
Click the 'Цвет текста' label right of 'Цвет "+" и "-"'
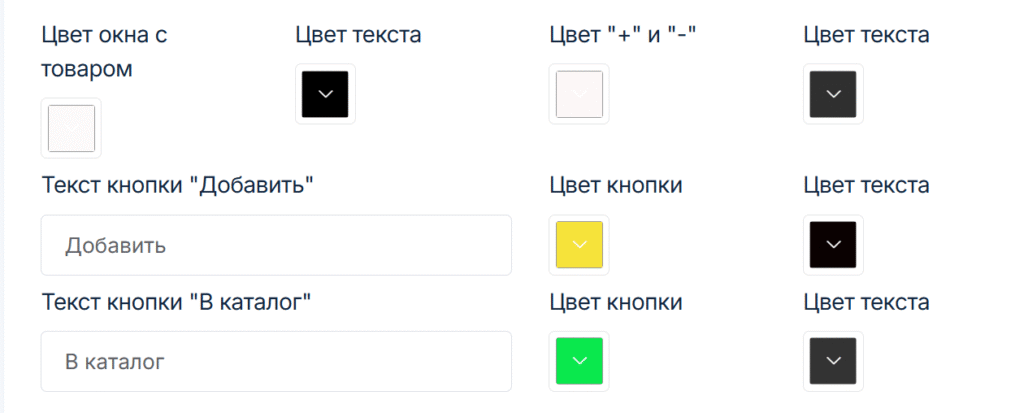point(866,35)
